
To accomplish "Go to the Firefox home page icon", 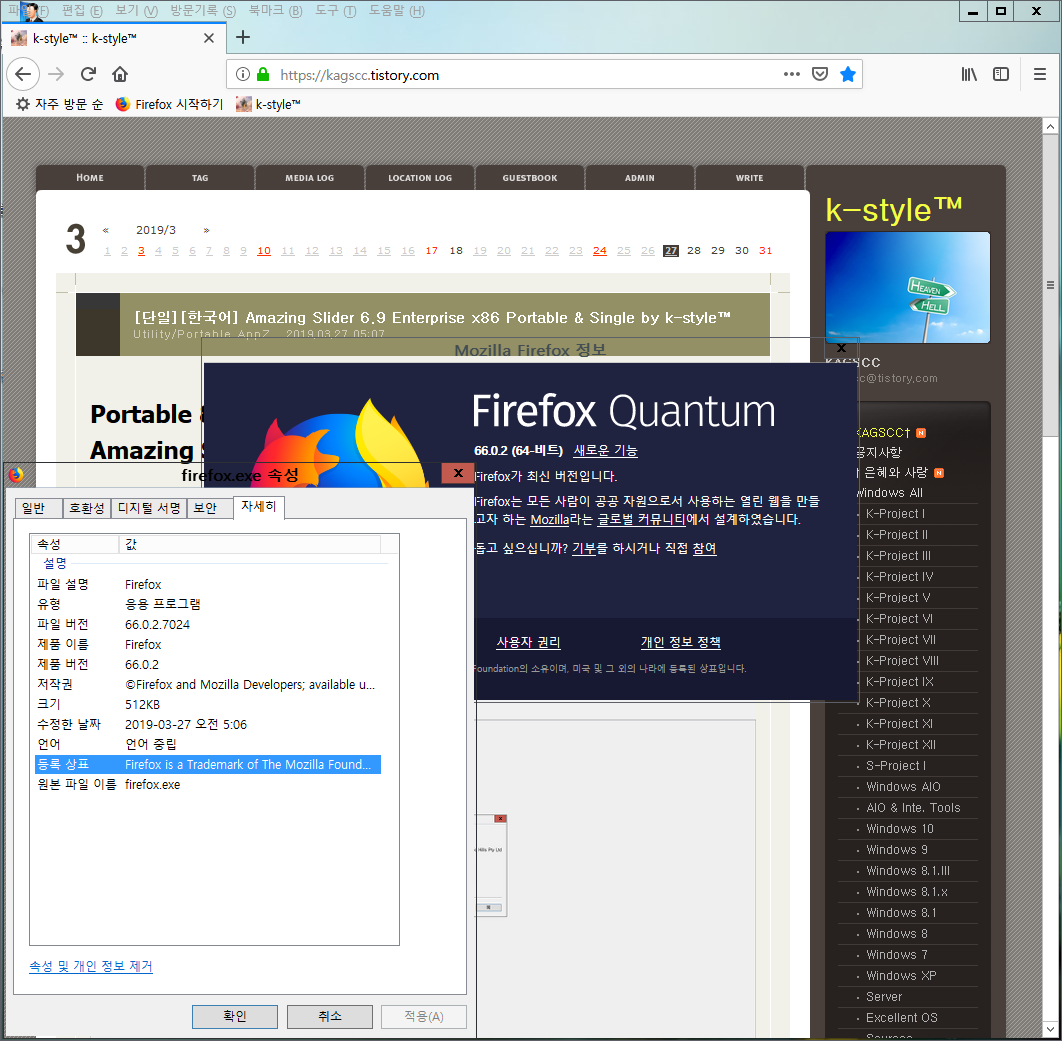I will click(x=120, y=75).
